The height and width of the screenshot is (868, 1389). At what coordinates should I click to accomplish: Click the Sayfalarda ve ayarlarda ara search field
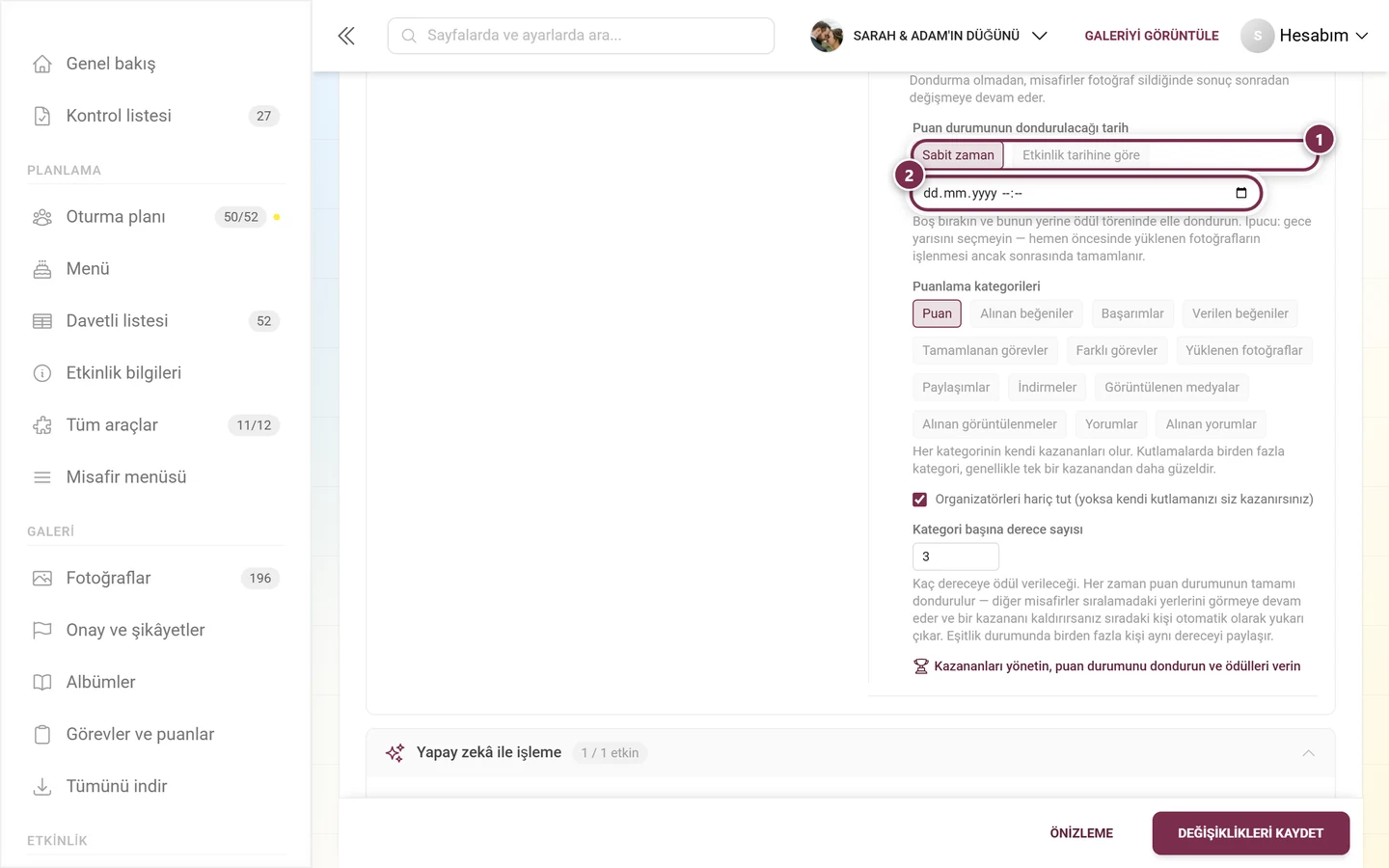[581, 36]
